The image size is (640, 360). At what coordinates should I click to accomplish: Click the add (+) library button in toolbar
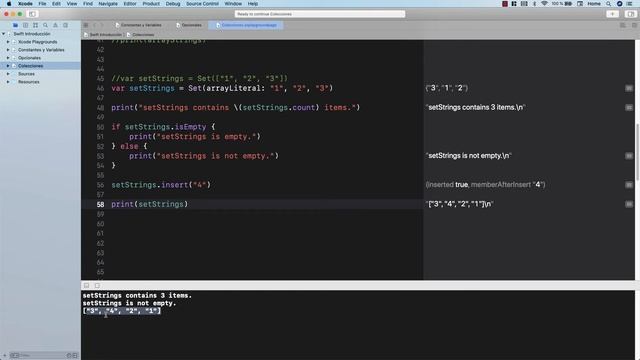pos(612,14)
